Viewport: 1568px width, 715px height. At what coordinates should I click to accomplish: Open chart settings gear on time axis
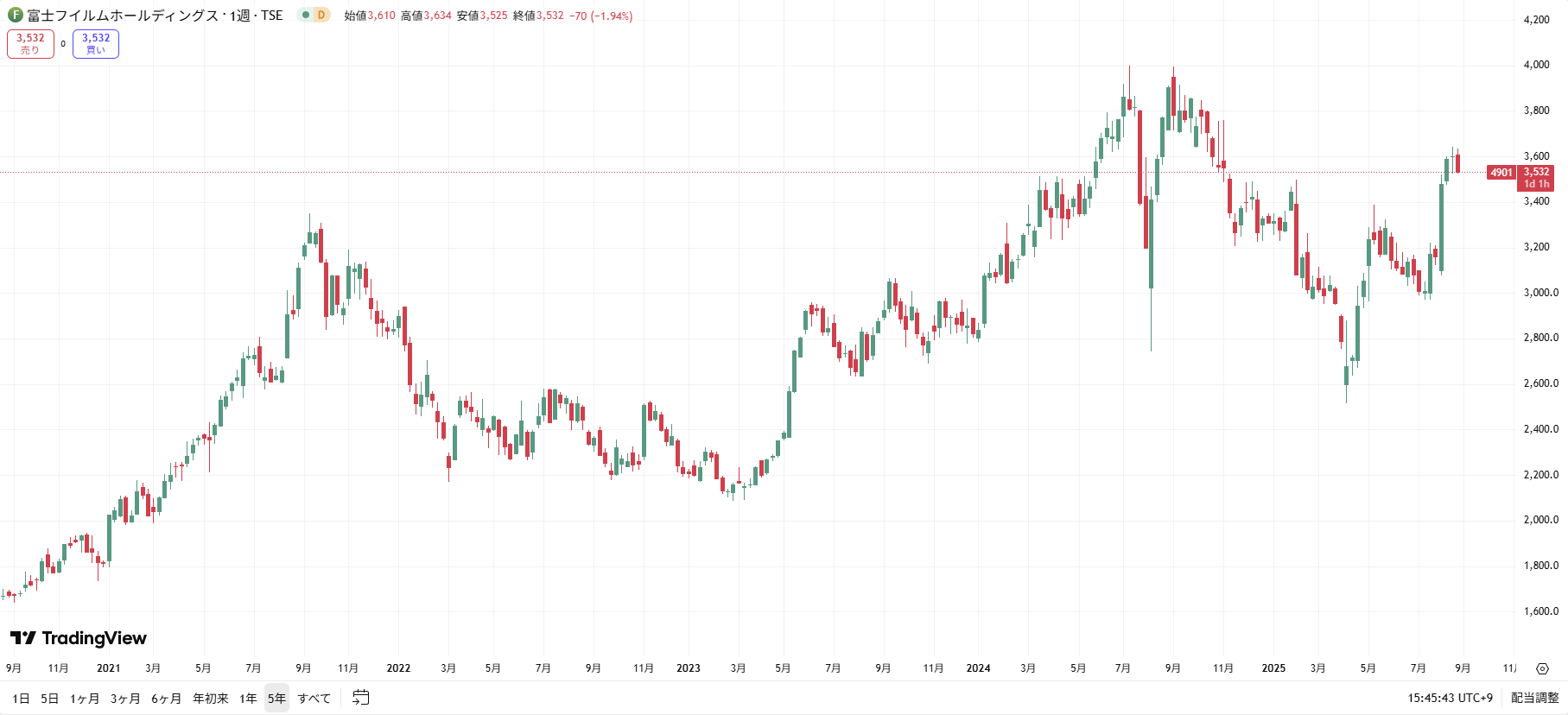click(x=1542, y=668)
